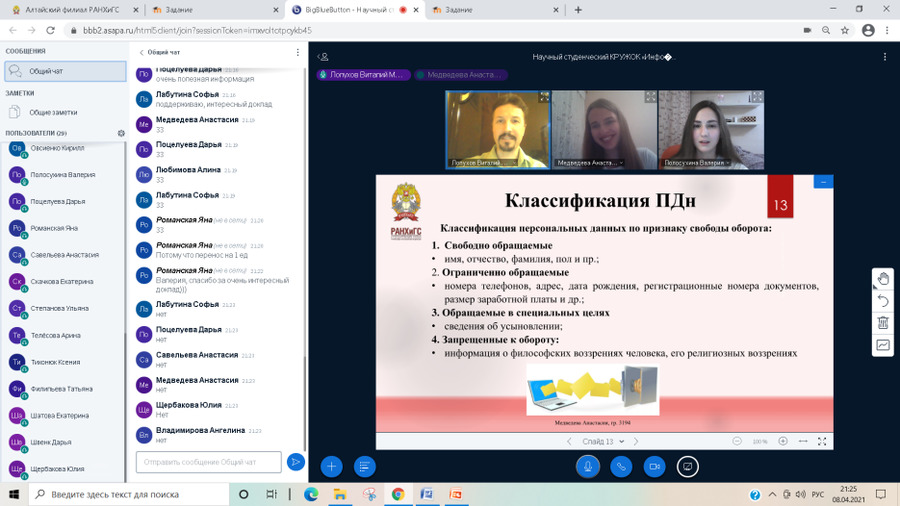Viewport: 900px width, 506px height.
Task: Open Полосухина Валерия webcam name dropdown
Action: tap(696, 163)
